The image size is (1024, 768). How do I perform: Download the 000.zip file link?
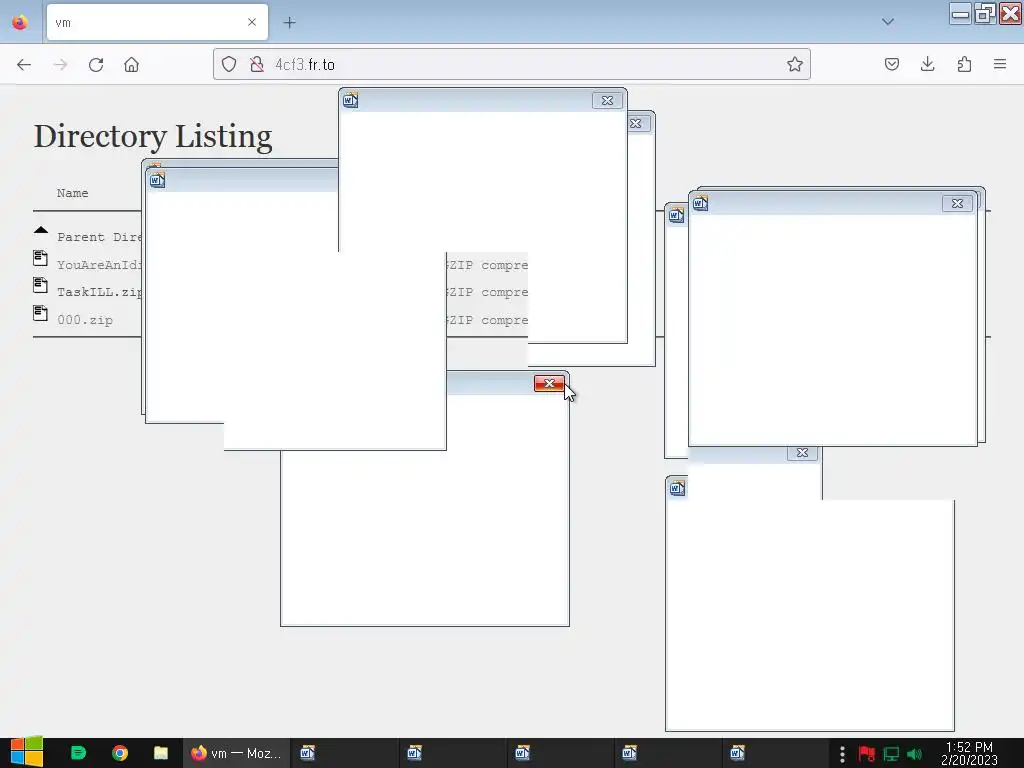(85, 320)
